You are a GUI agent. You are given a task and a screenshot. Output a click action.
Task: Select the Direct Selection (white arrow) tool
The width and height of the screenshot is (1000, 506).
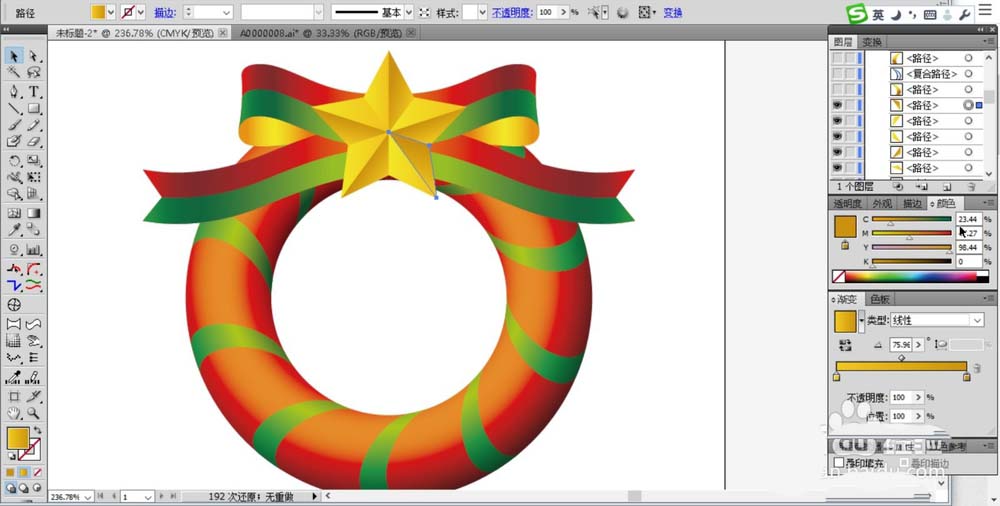[34, 57]
